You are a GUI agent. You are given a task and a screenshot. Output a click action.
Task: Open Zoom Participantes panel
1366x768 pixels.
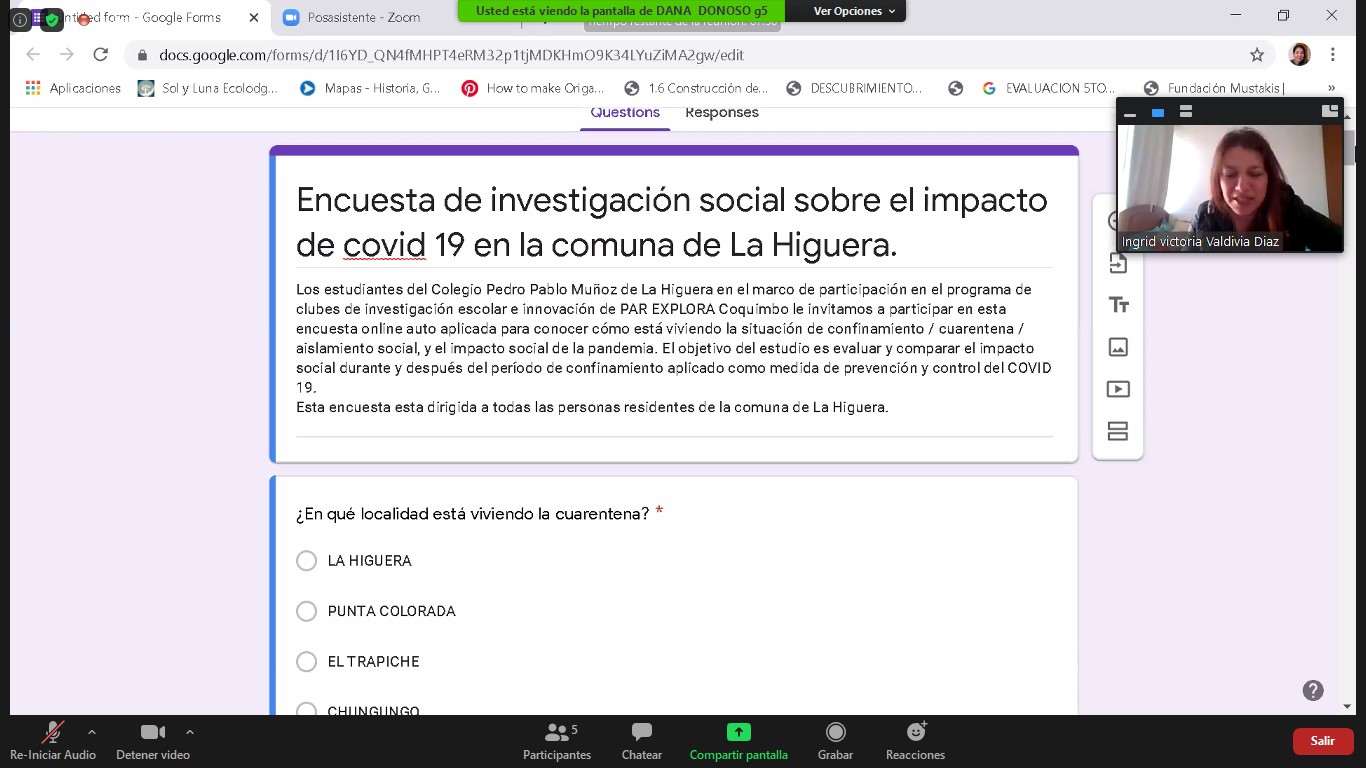click(556, 740)
